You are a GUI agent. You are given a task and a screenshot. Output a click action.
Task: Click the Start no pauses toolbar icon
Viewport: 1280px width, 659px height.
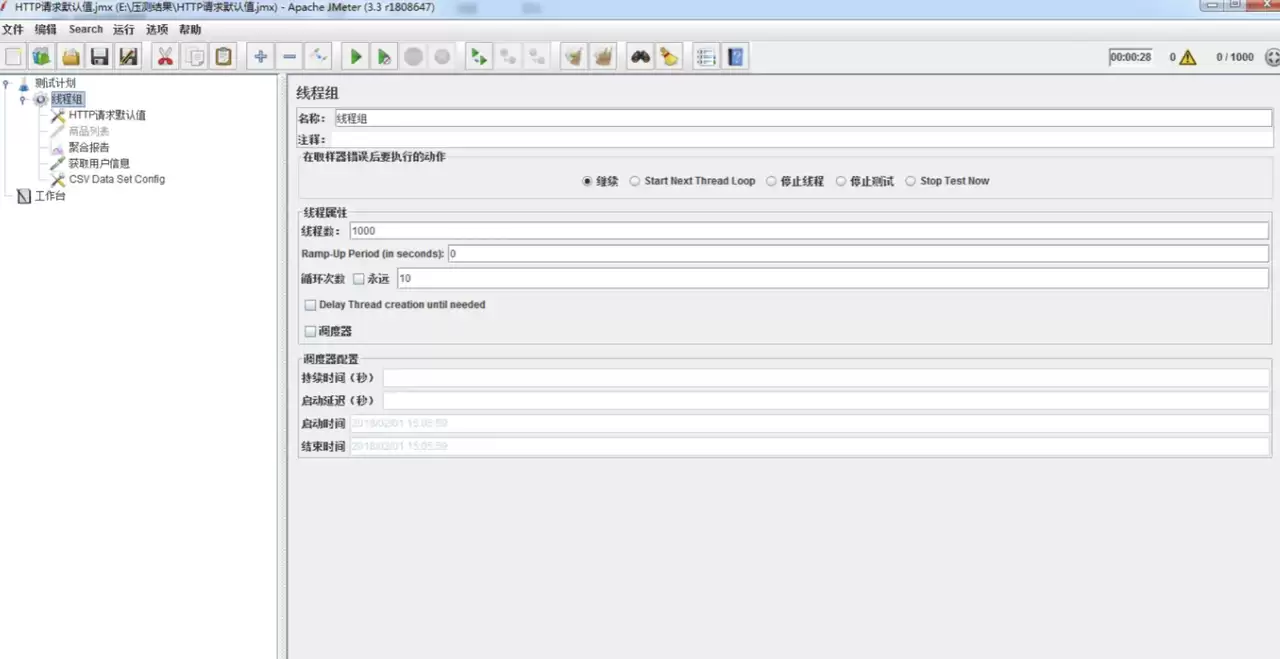pyautogui.click(x=384, y=57)
